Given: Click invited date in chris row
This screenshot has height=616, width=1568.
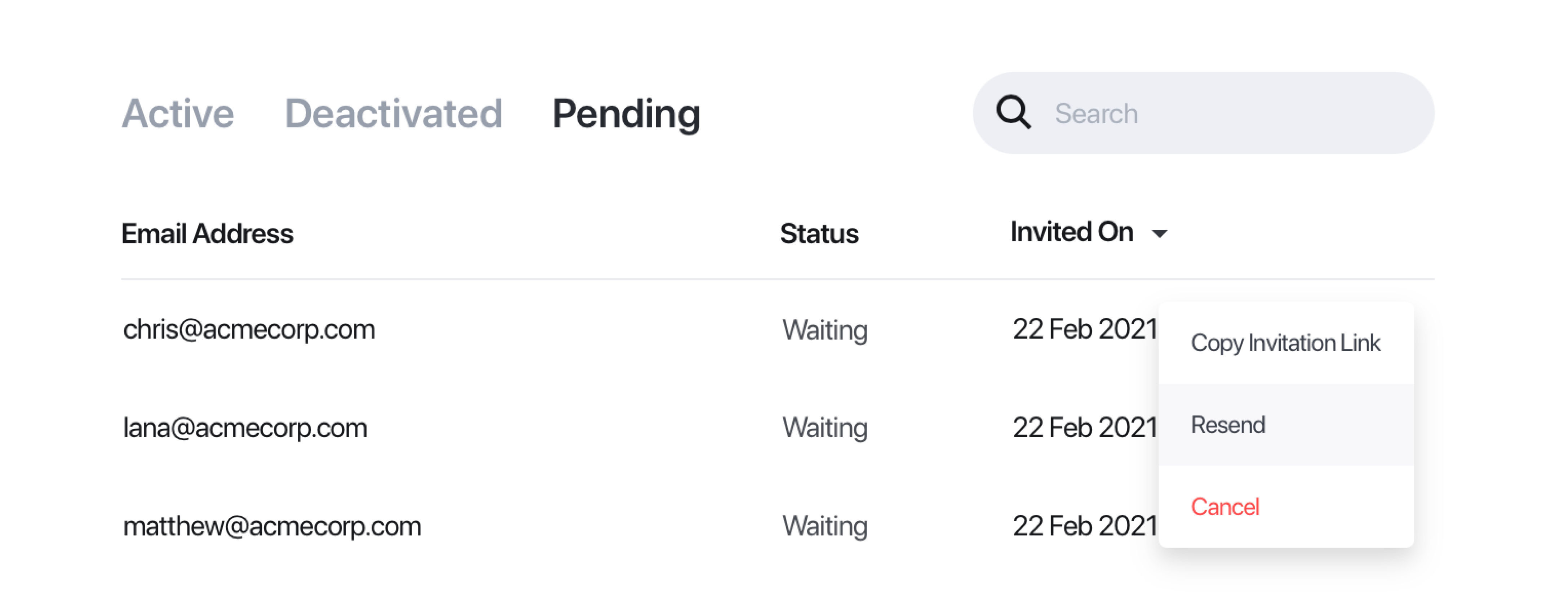Looking at the screenshot, I should tap(1085, 329).
